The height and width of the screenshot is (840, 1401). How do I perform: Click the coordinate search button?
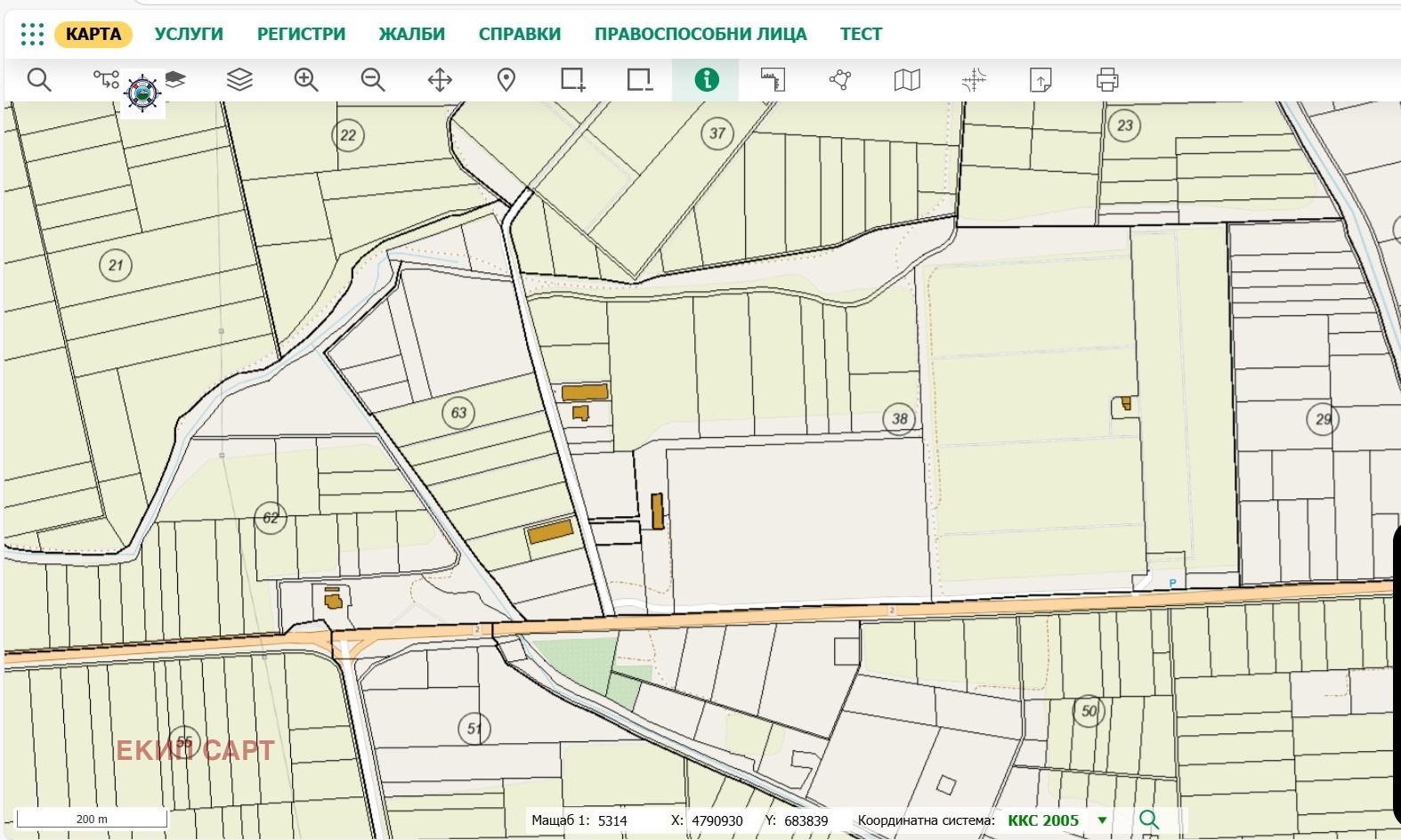1149,820
